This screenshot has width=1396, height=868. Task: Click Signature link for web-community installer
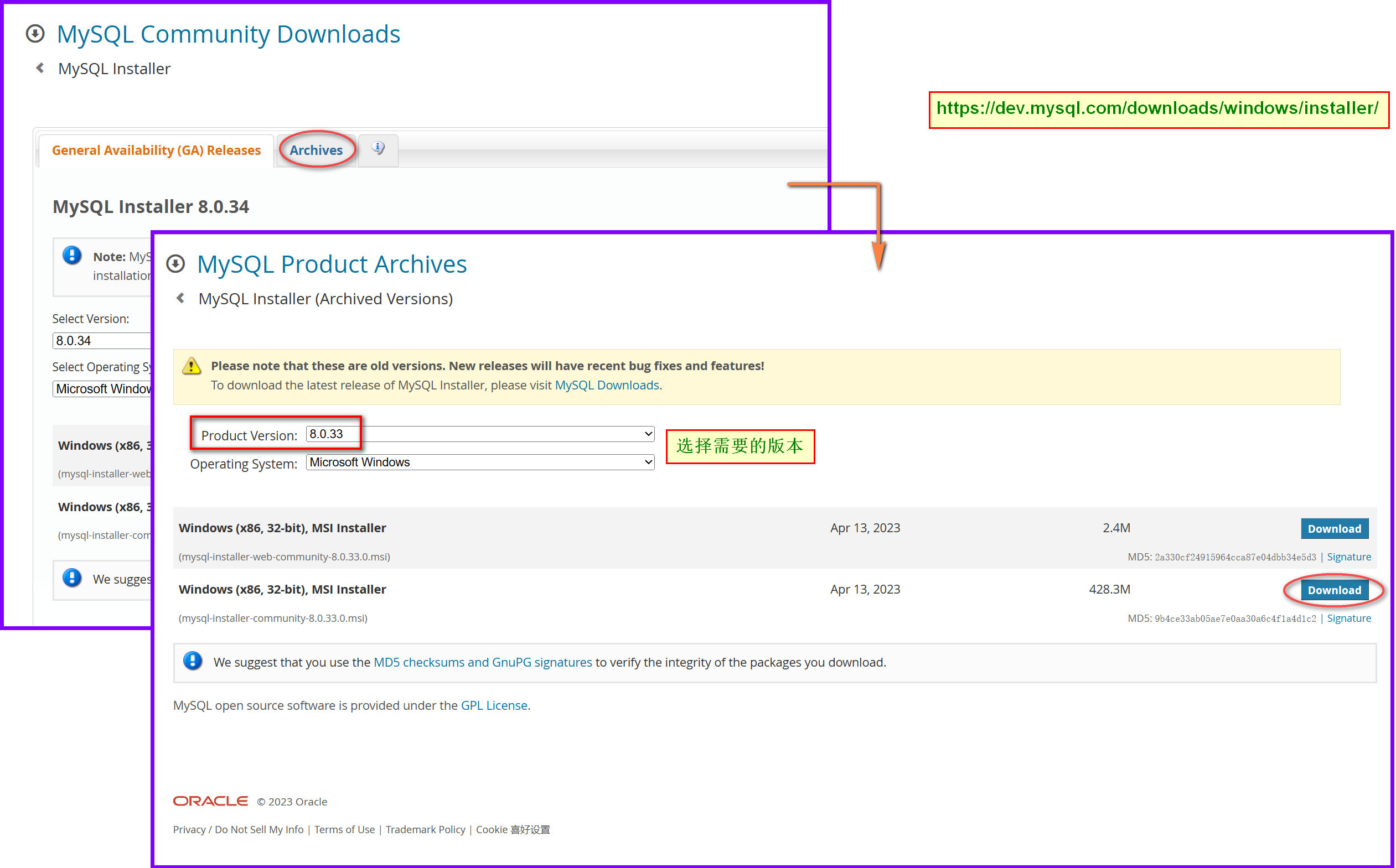coord(1348,557)
